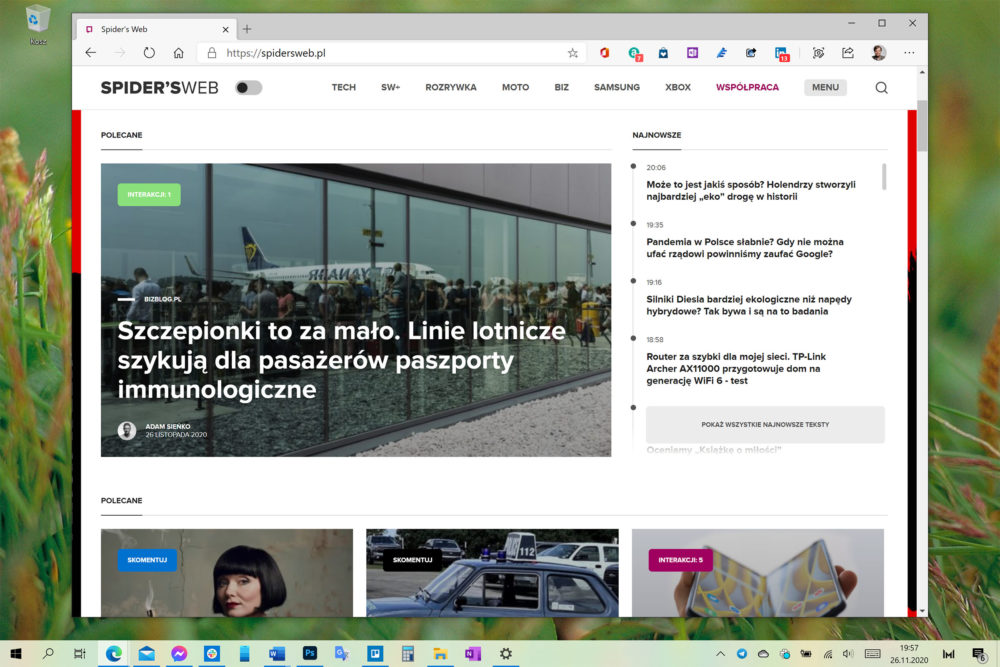The width and height of the screenshot is (1000, 667).
Task: Open the INTERAKCJI: 1 badge on featured article
Action: (x=149, y=194)
